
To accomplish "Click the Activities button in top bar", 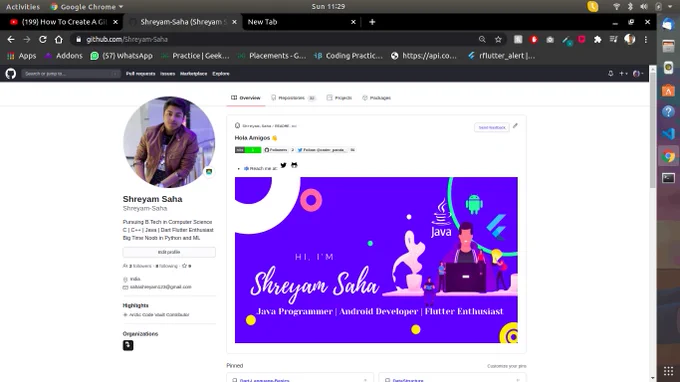I will (23, 7).
